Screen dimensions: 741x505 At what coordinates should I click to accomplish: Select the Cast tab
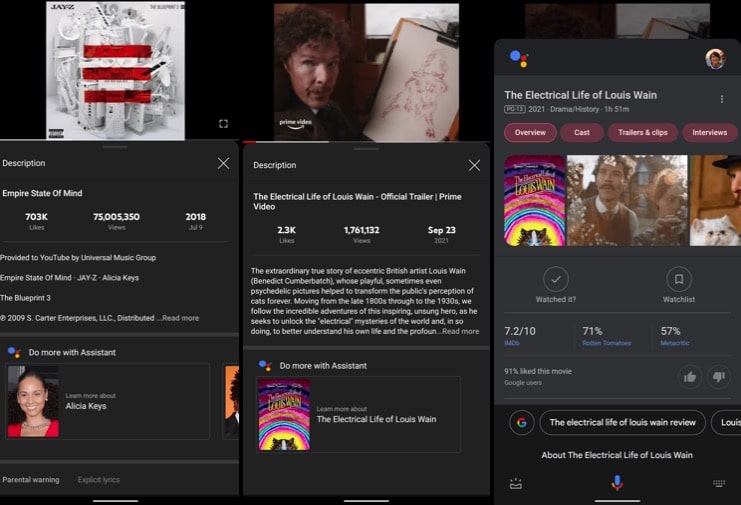point(582,133)
